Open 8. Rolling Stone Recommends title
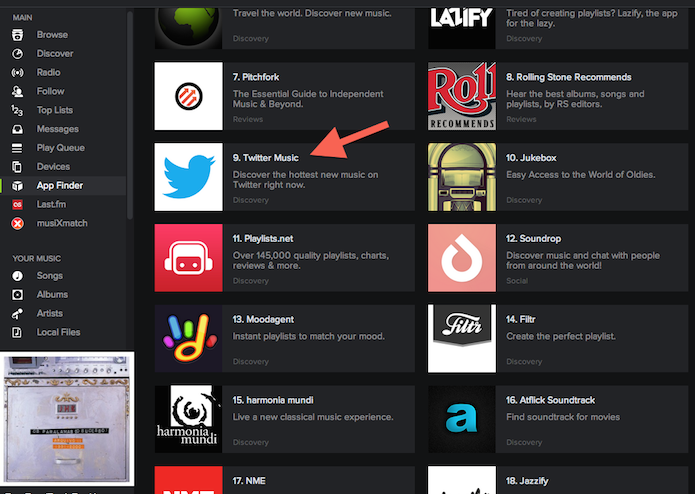Screen dimensions: 695x494 (x=569, y=77)
